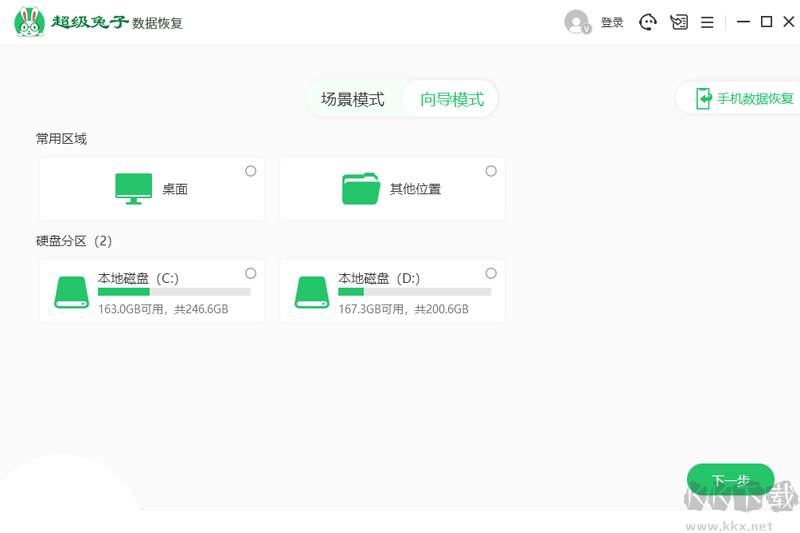
Task: Select local disk C: radio button
Action: (x=251, y=273)
